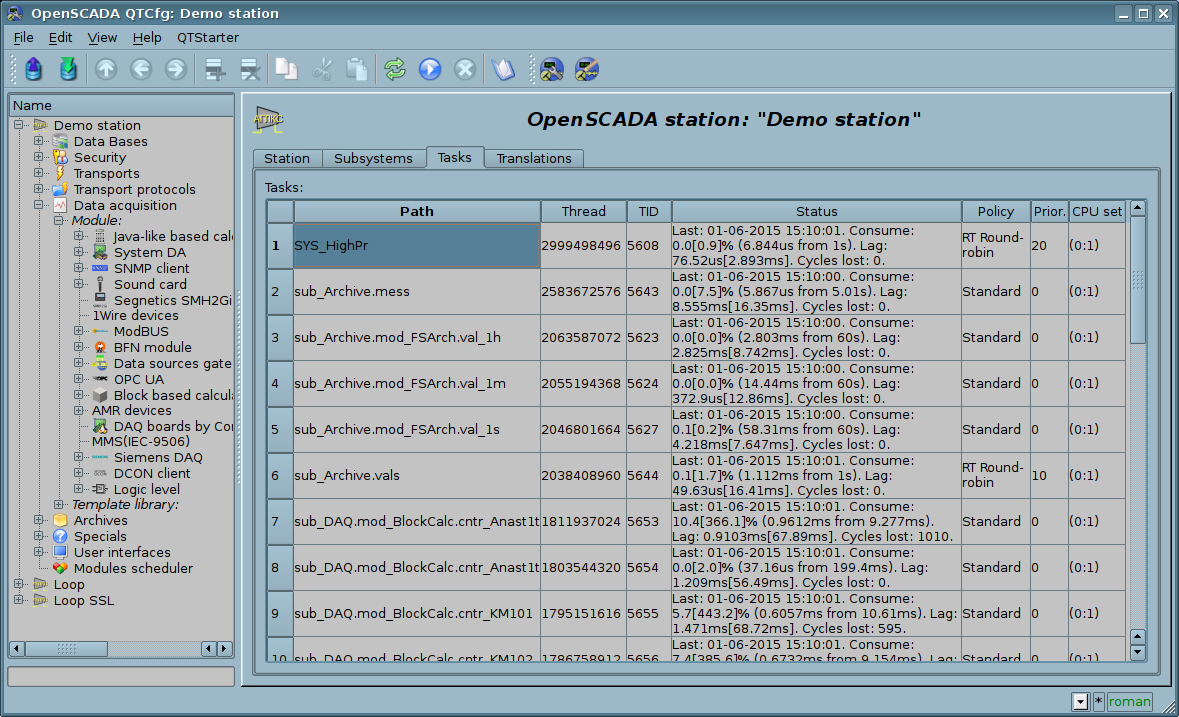Click the blue Start periodic update icon
Viewport: 1179px width, 717px height.
[430, 69]
